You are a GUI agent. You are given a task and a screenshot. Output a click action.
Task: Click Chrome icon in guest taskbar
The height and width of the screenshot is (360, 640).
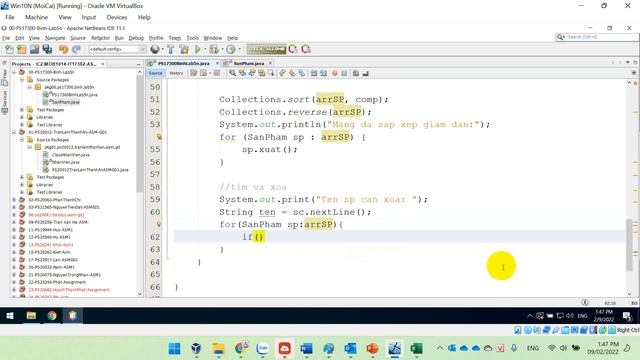click(x=52, y=316)
